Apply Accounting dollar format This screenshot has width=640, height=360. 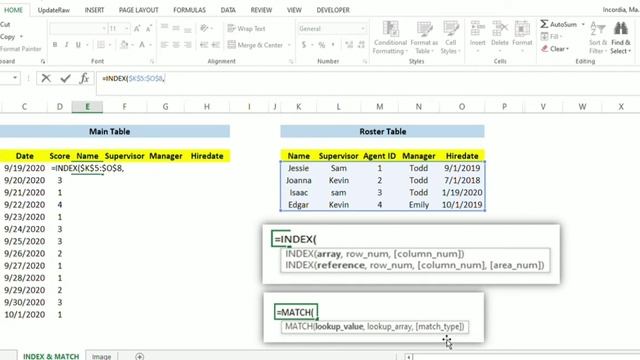304,44
